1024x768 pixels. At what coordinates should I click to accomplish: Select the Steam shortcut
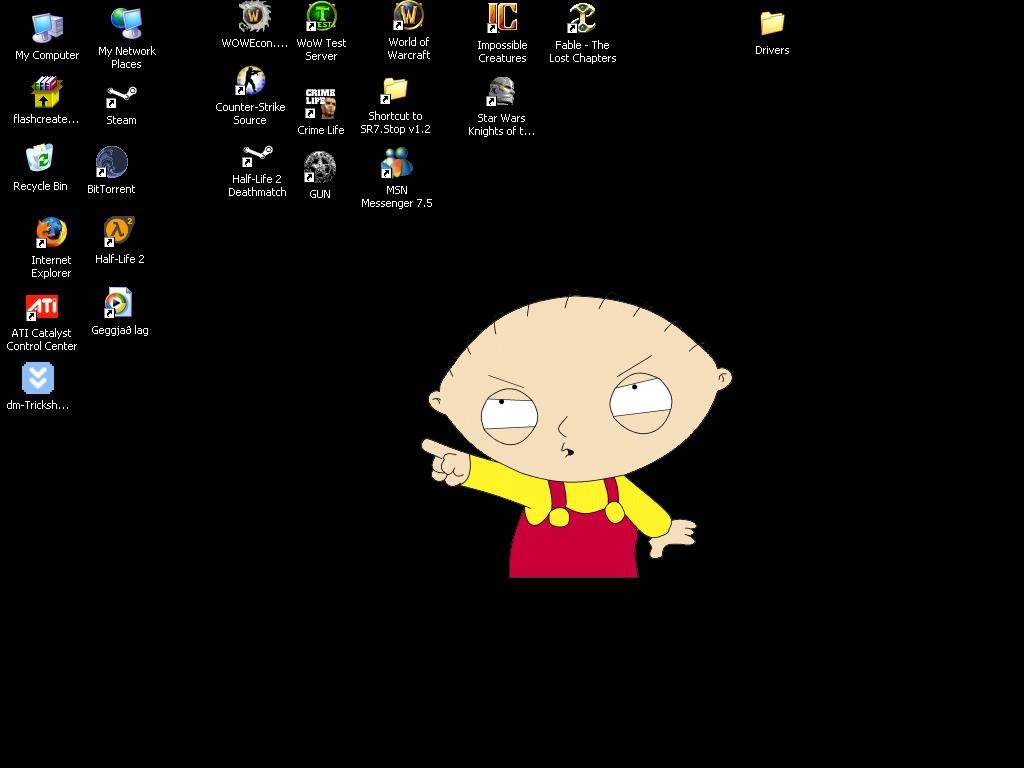tap(121, 97)
